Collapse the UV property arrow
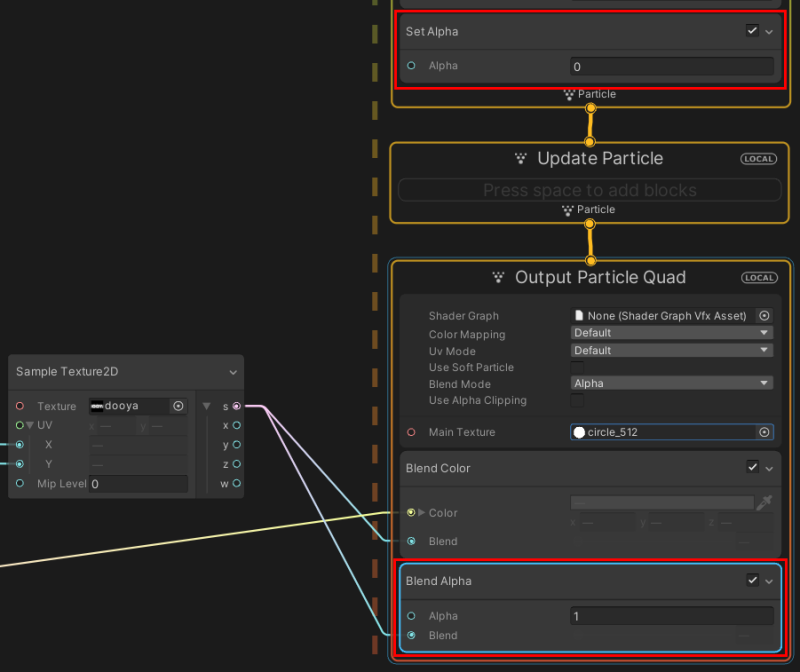800x672 pixels. point(30,425)
